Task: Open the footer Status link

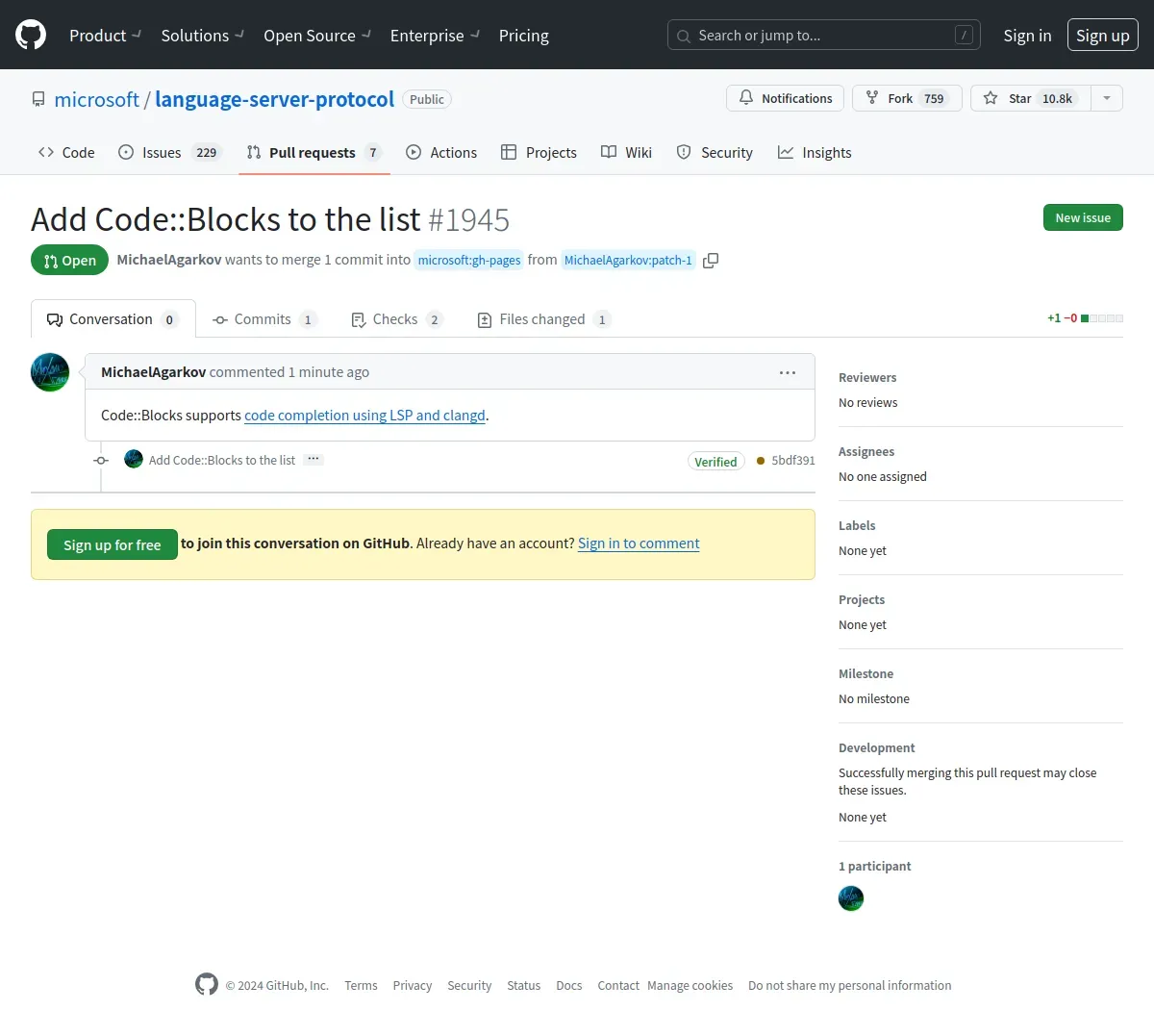Action: pos(524,986)
